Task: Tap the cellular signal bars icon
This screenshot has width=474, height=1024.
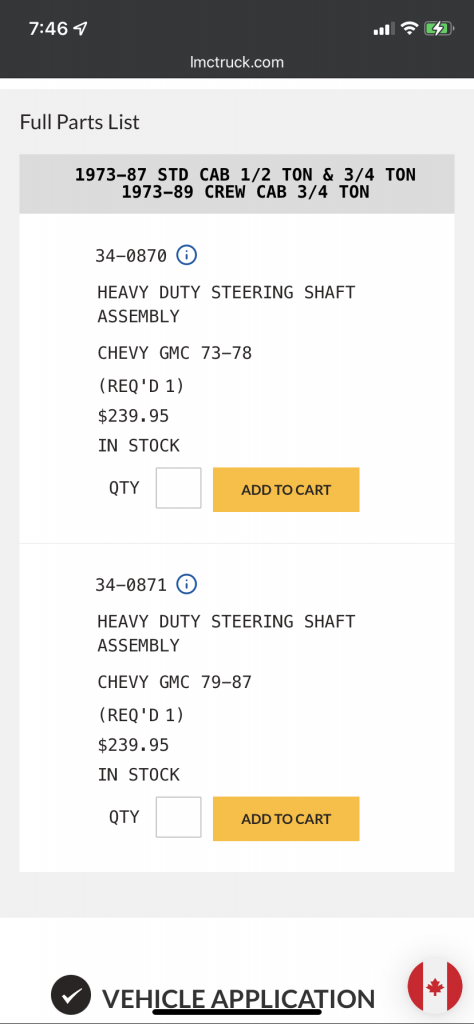Action: (x=383, y=29)
